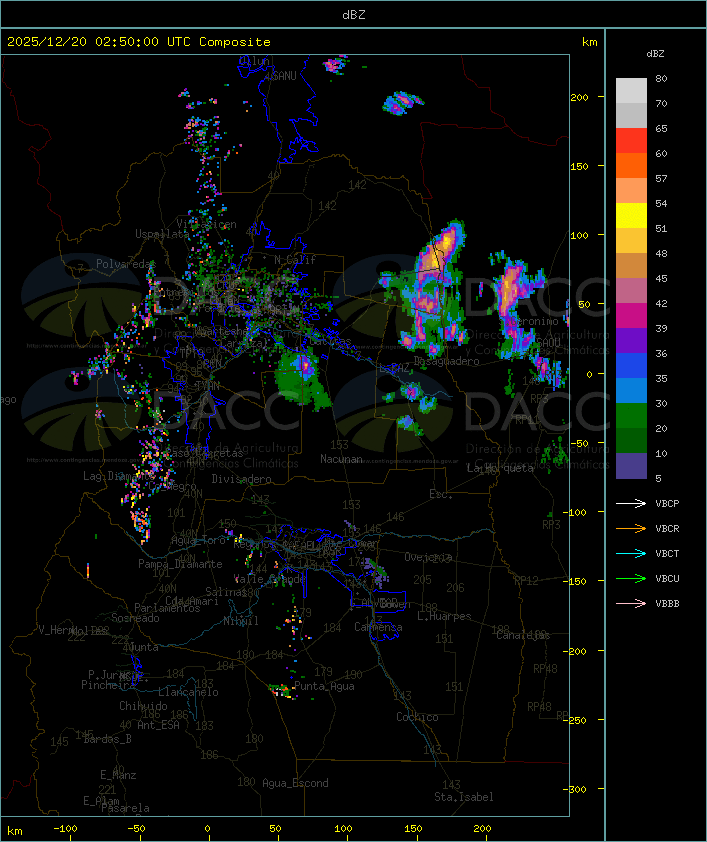Click the timestamp 2025/12/20 02:50:00 UTC Composite
This screenshot has height=842, width=707.
[x=139, y=42]
